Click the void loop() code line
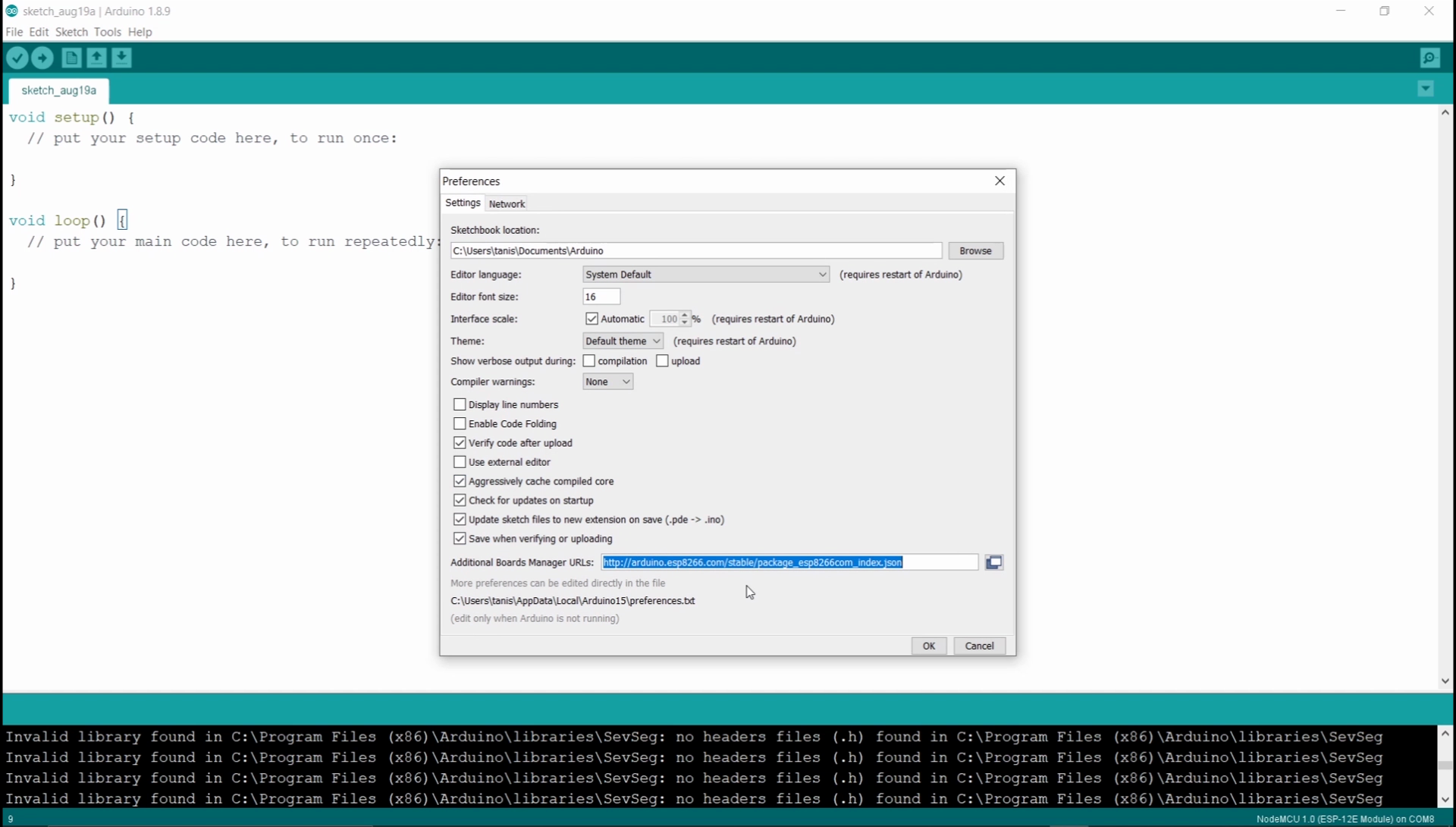Viewport: 1456px width, 827px height. click(68, 221)
